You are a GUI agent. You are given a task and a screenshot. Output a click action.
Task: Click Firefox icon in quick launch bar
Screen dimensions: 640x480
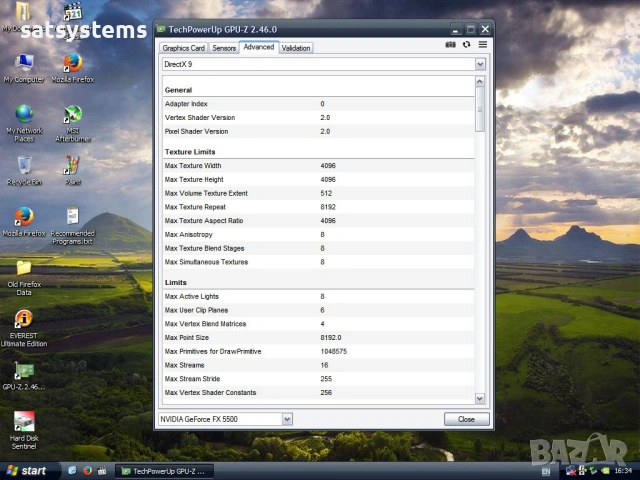[87, 471]
